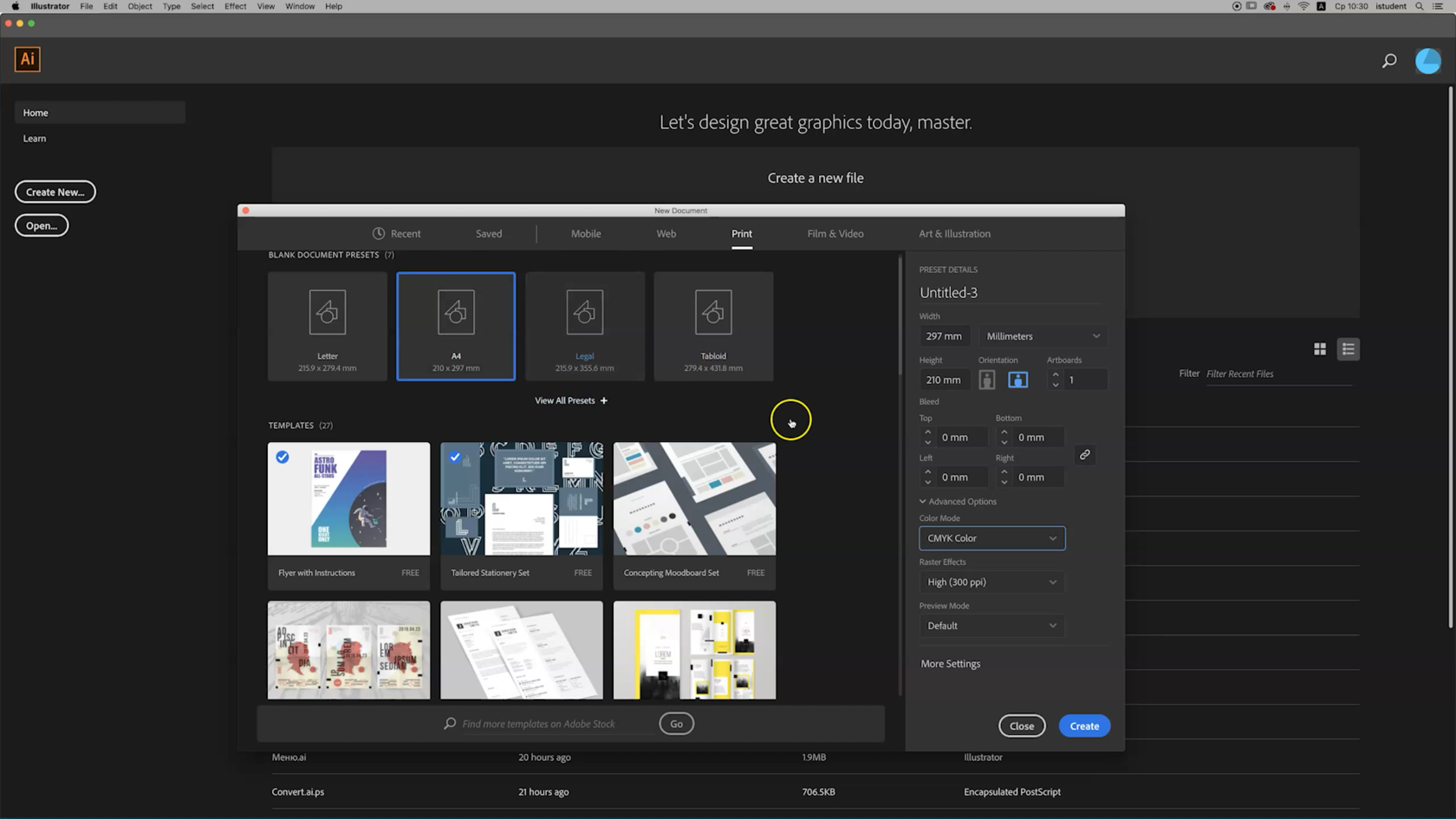Switch to the Saved tab

[489, 234]
